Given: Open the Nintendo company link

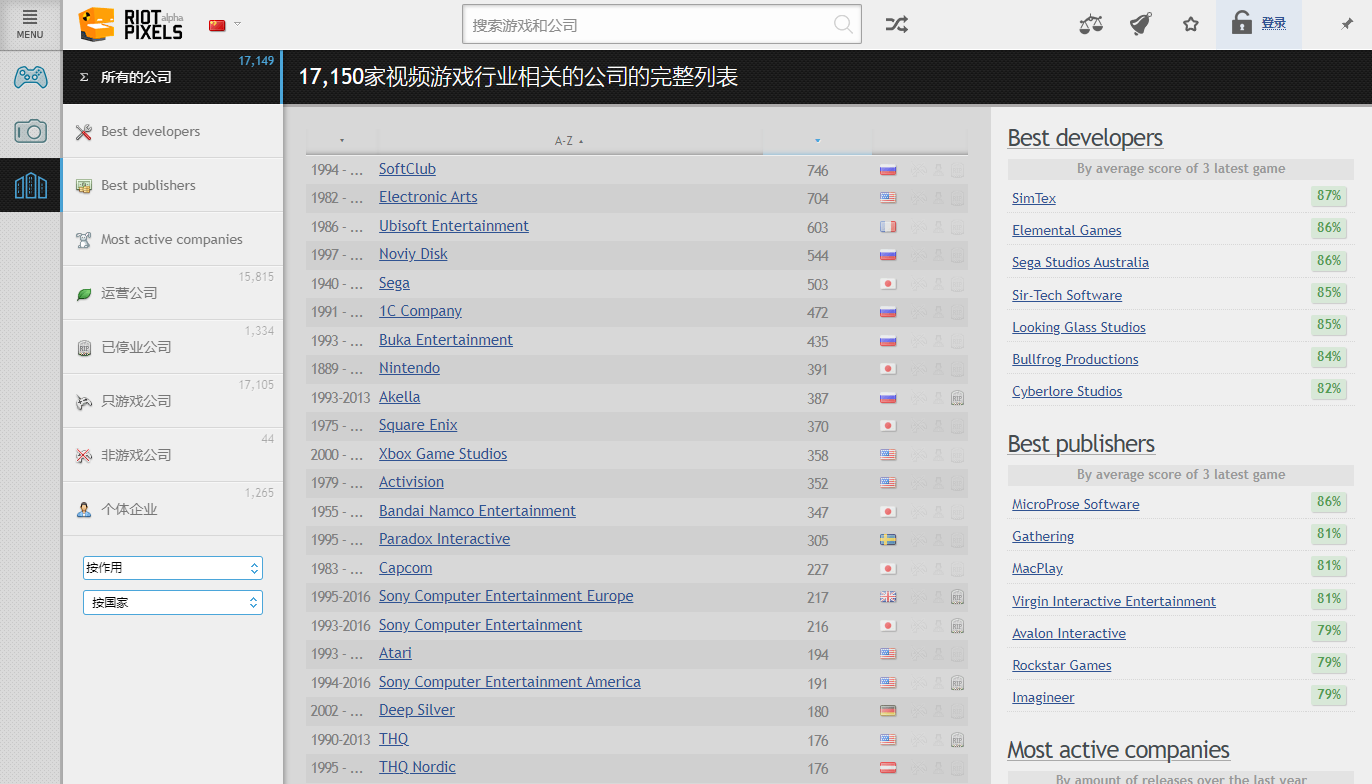Looking at the screenshot, I should tap(409, 368).
